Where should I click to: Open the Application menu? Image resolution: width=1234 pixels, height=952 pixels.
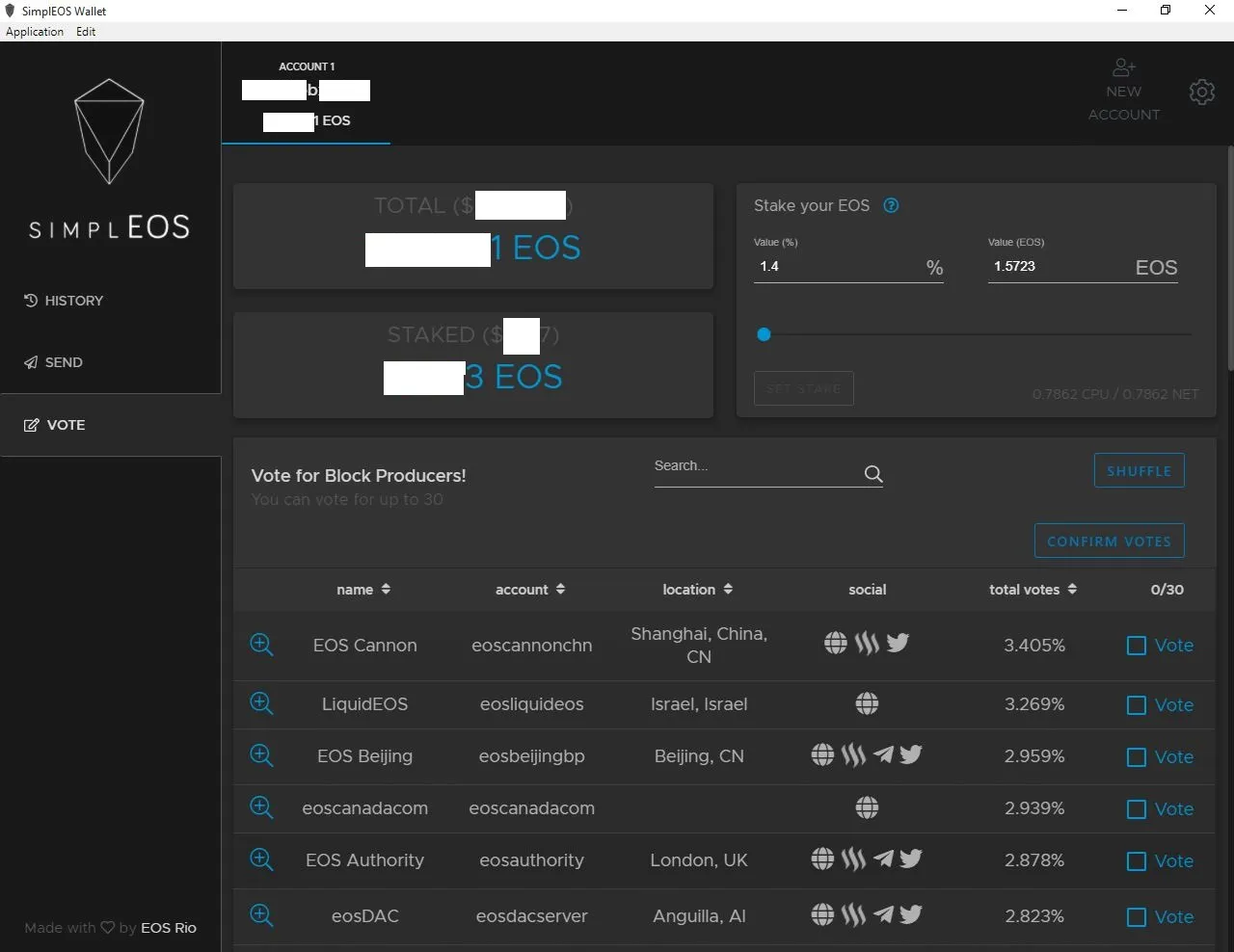coord(35,32)
